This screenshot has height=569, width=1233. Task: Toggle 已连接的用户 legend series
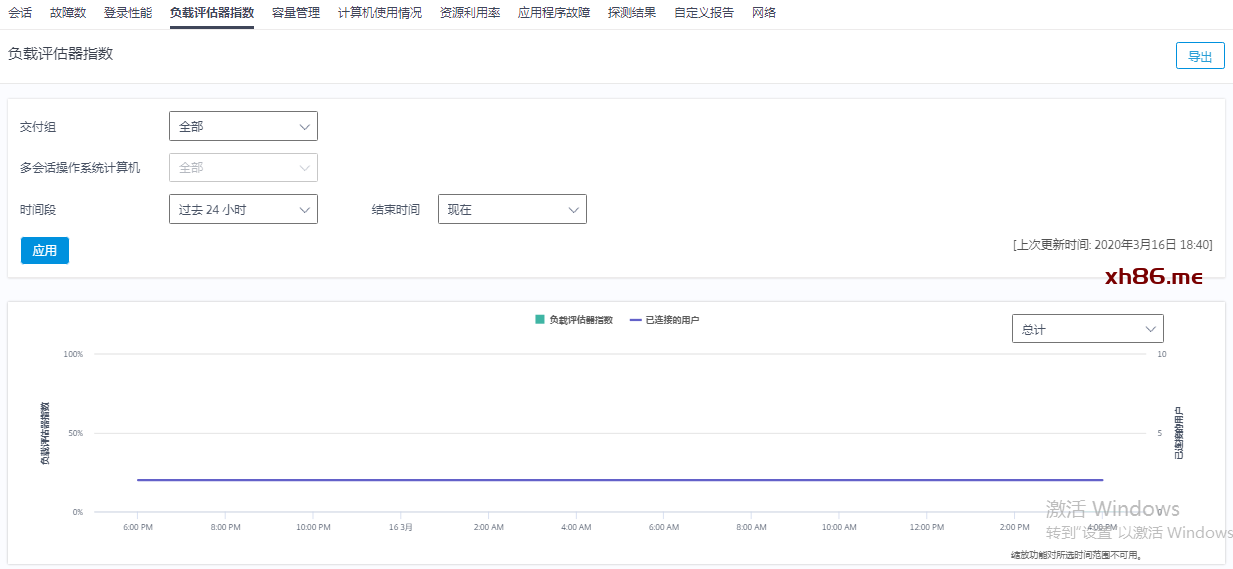pos(665,320)
